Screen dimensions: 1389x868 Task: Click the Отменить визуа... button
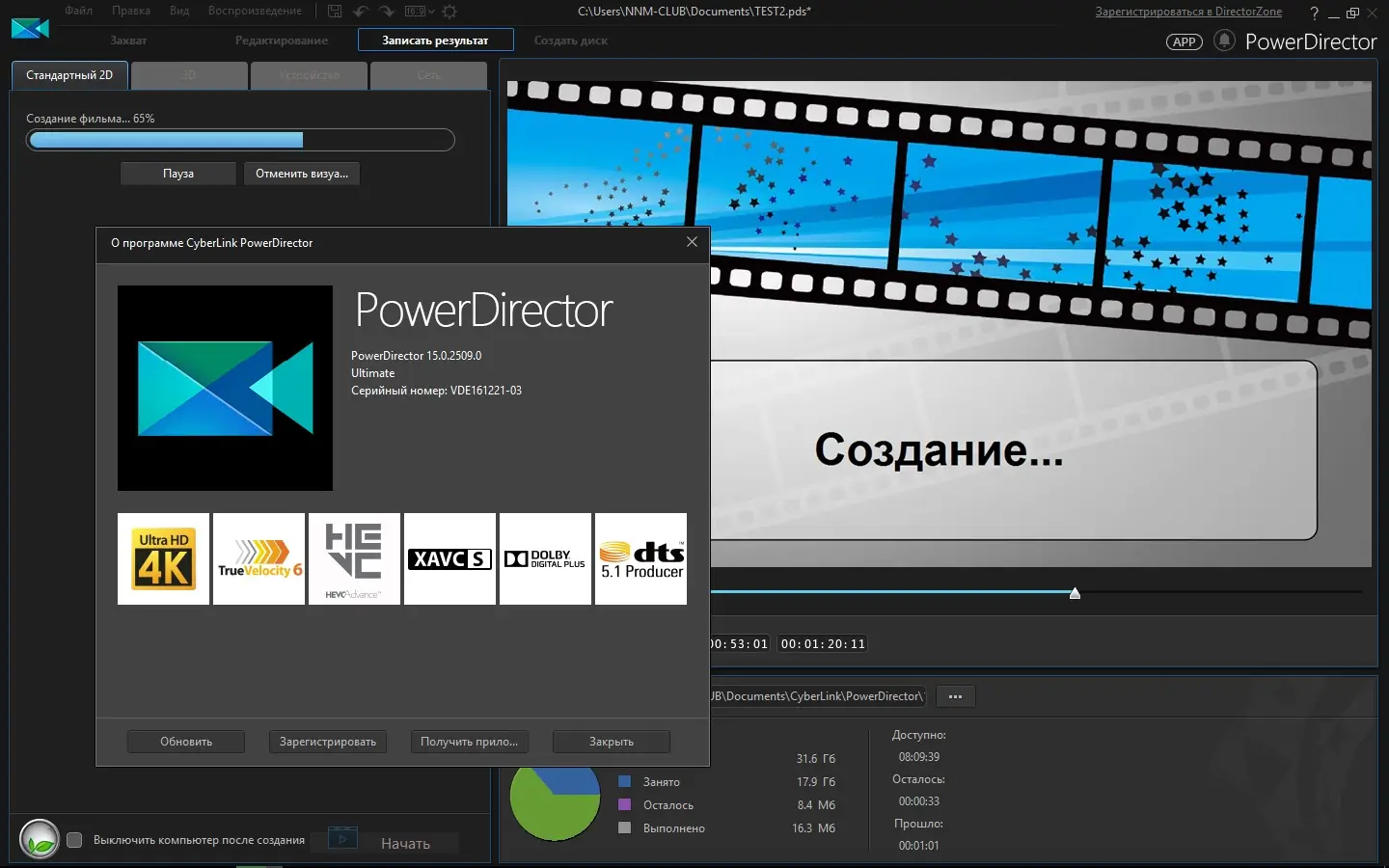coord(302,174)
